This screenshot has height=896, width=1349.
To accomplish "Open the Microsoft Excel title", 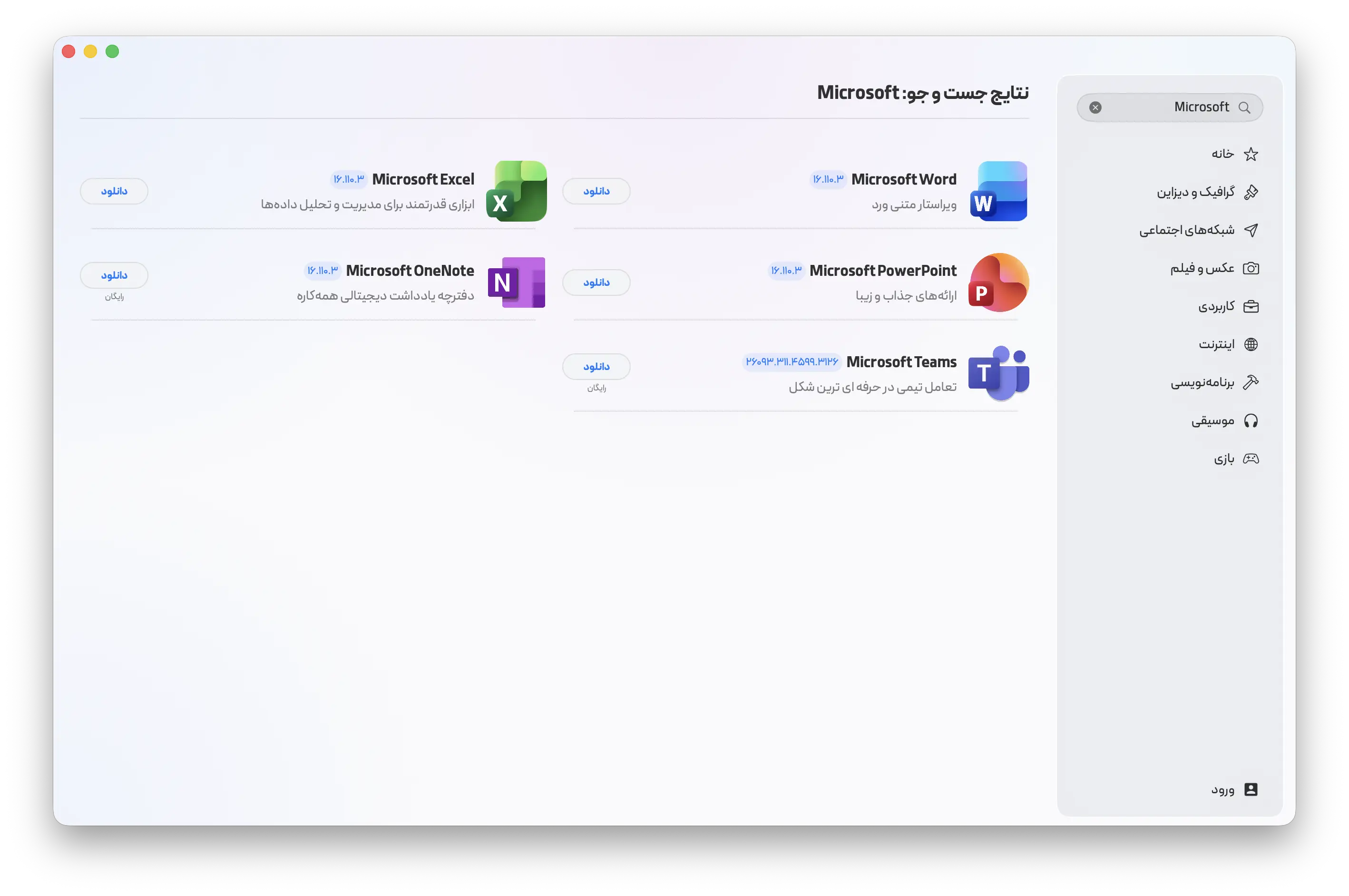I will (423, 179).
